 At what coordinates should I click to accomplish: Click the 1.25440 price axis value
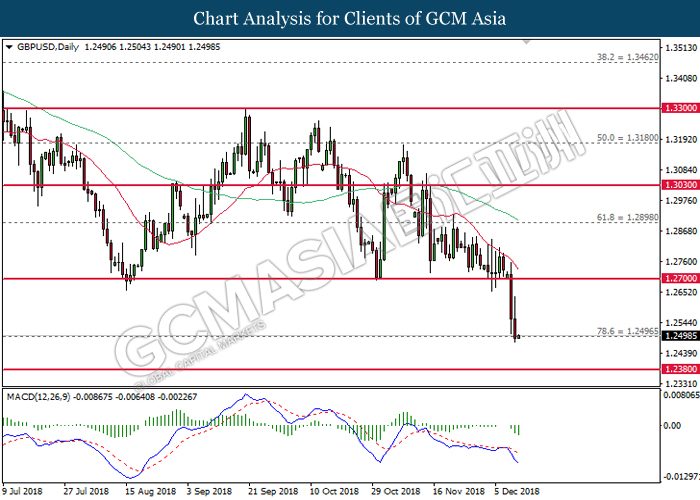[681, 323]
